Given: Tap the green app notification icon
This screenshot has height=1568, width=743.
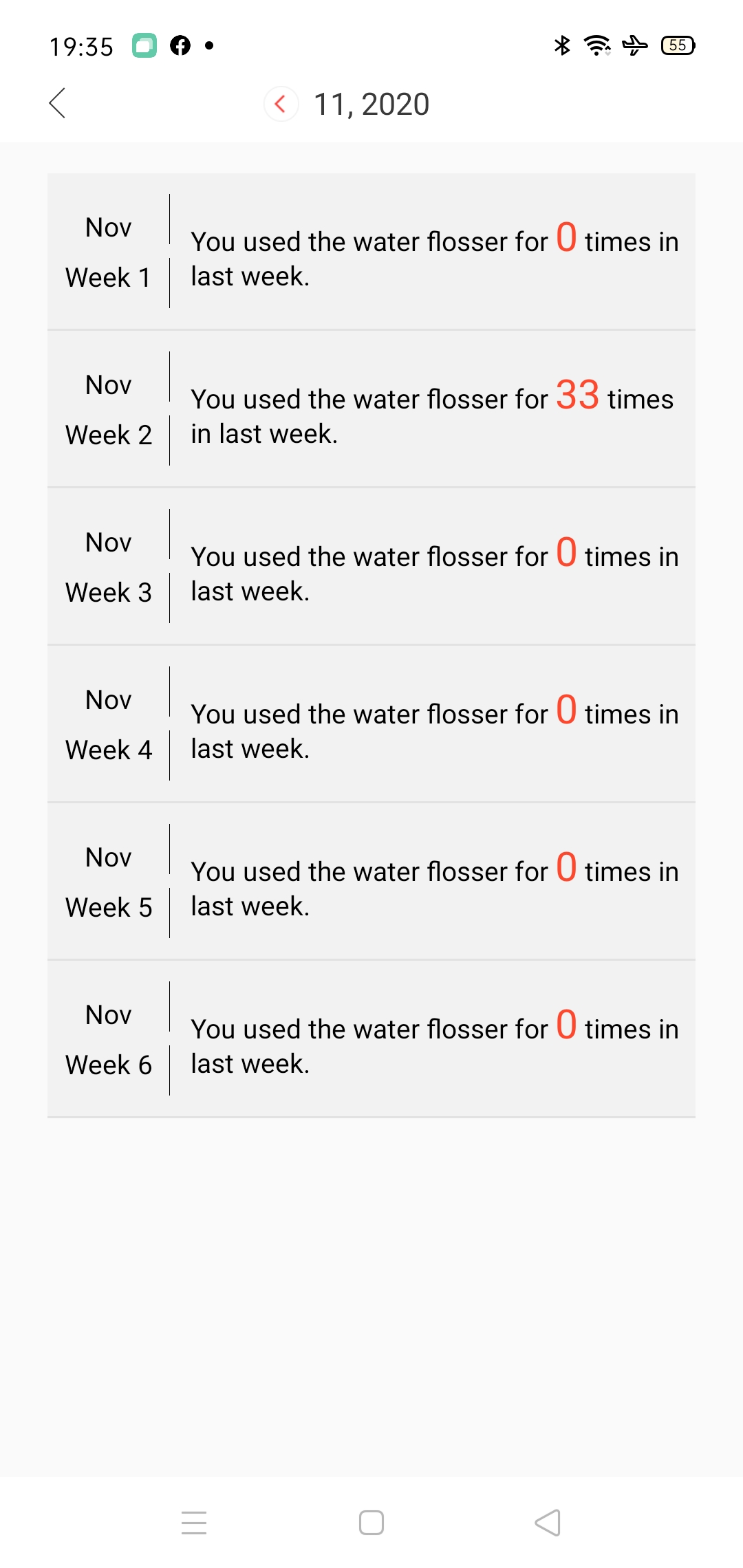Looking at the screenshot, I should (x=144, y=45).
